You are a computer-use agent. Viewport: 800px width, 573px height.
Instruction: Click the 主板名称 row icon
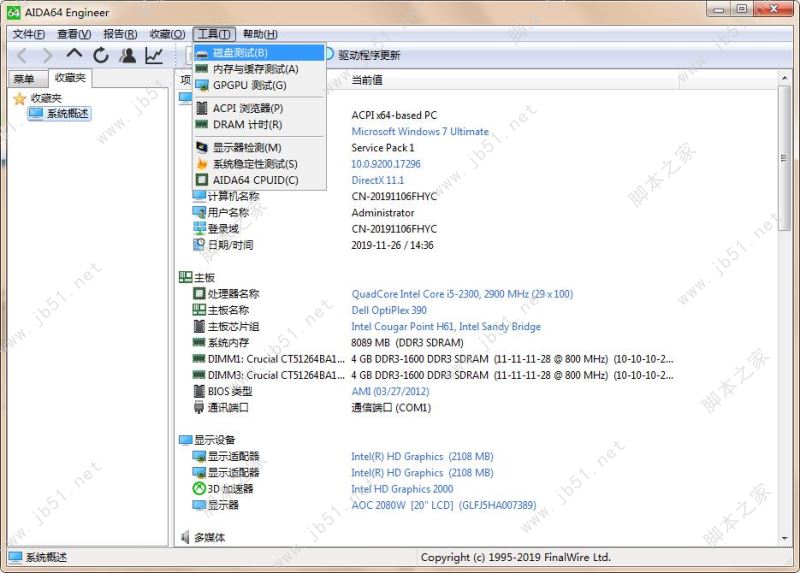[x=199, y=310]
